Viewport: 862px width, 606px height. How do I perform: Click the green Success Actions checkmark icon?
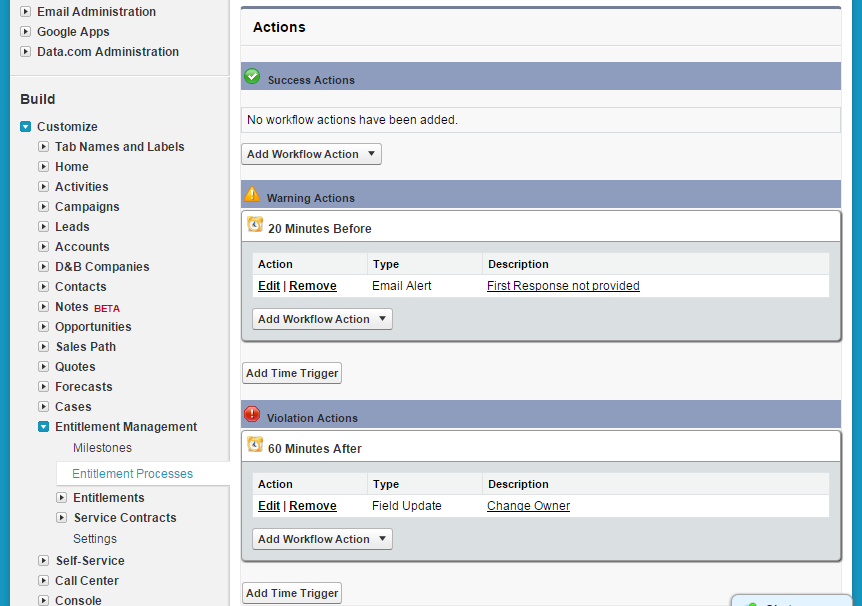[252, 77]
